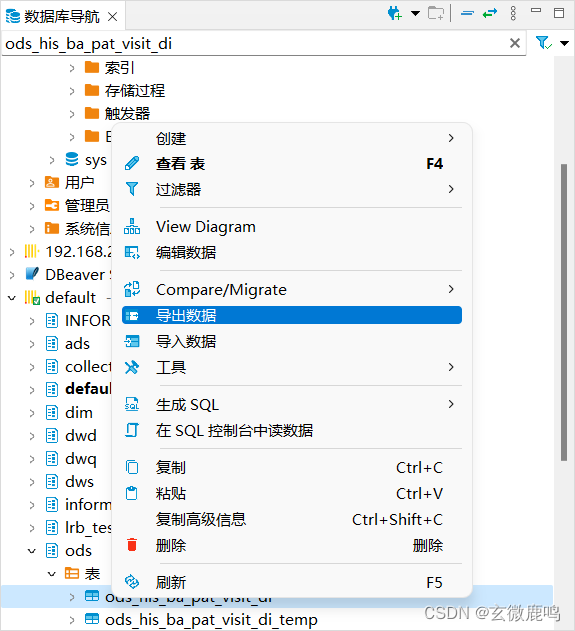The image size is (575, 631).
Task: Open the Compare/Migrate submenu
Action: click(x=292, y=290)
